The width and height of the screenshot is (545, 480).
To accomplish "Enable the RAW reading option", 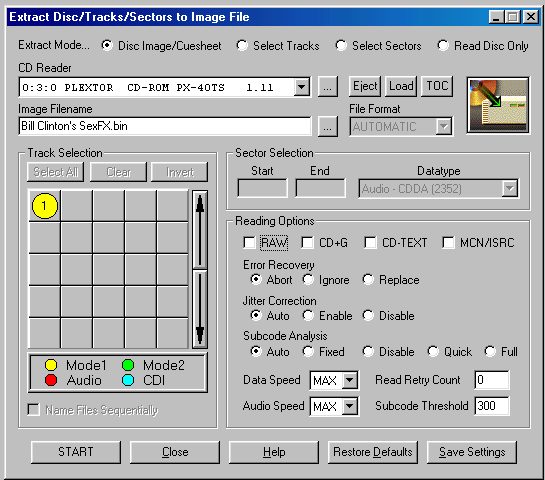I will [x=250, y=243].
